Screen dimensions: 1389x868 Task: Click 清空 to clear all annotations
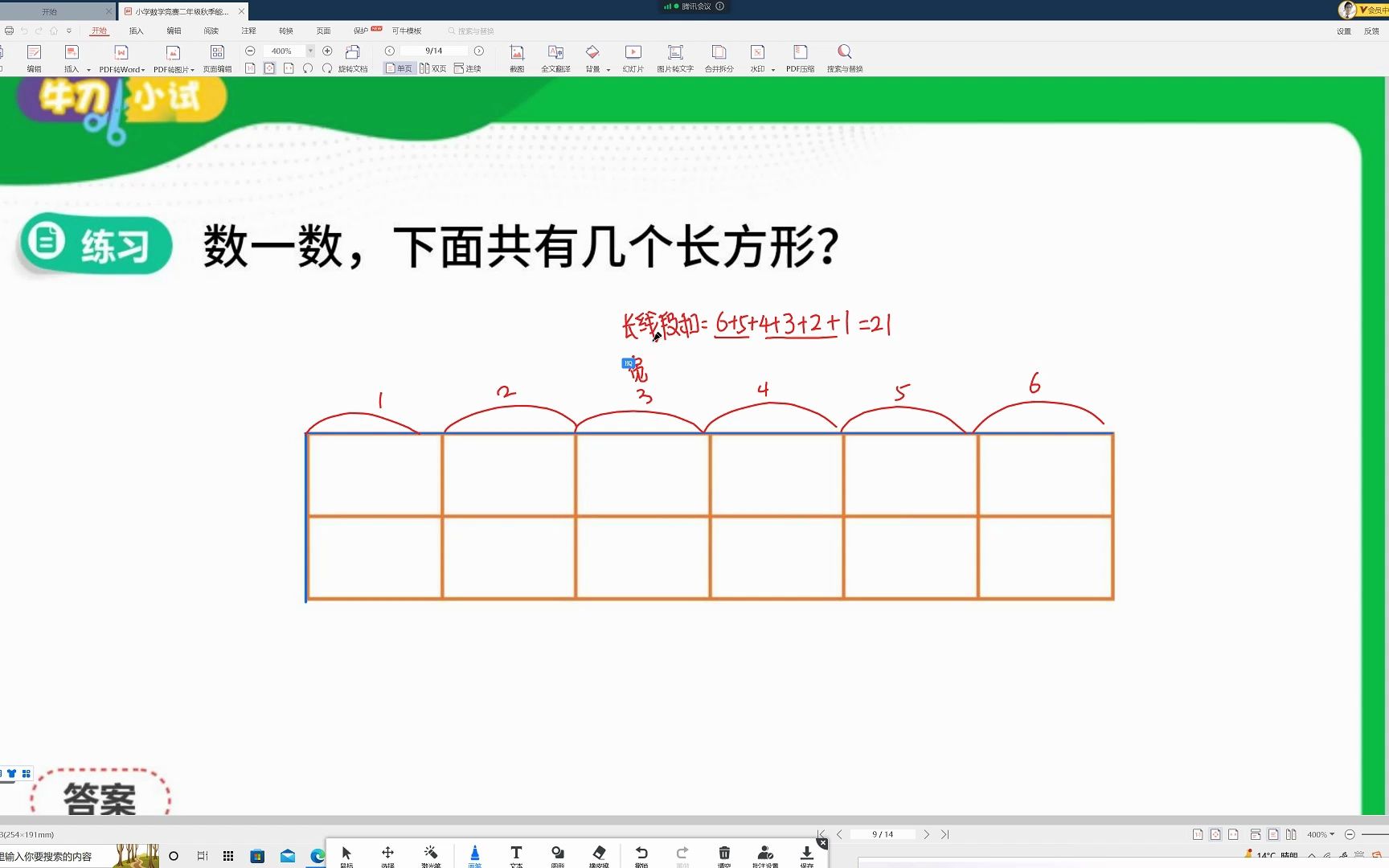pos(724,854)
